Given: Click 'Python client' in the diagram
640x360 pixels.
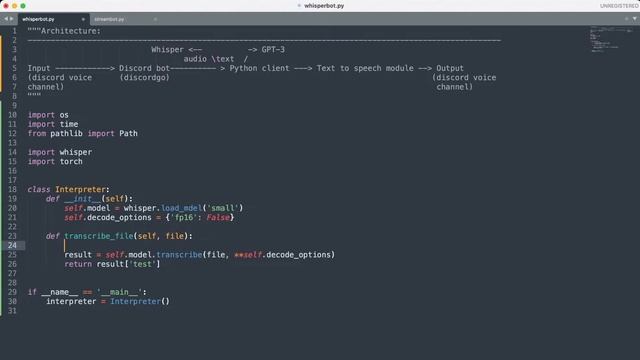Looking at the screenshot, I should (259, 68).
